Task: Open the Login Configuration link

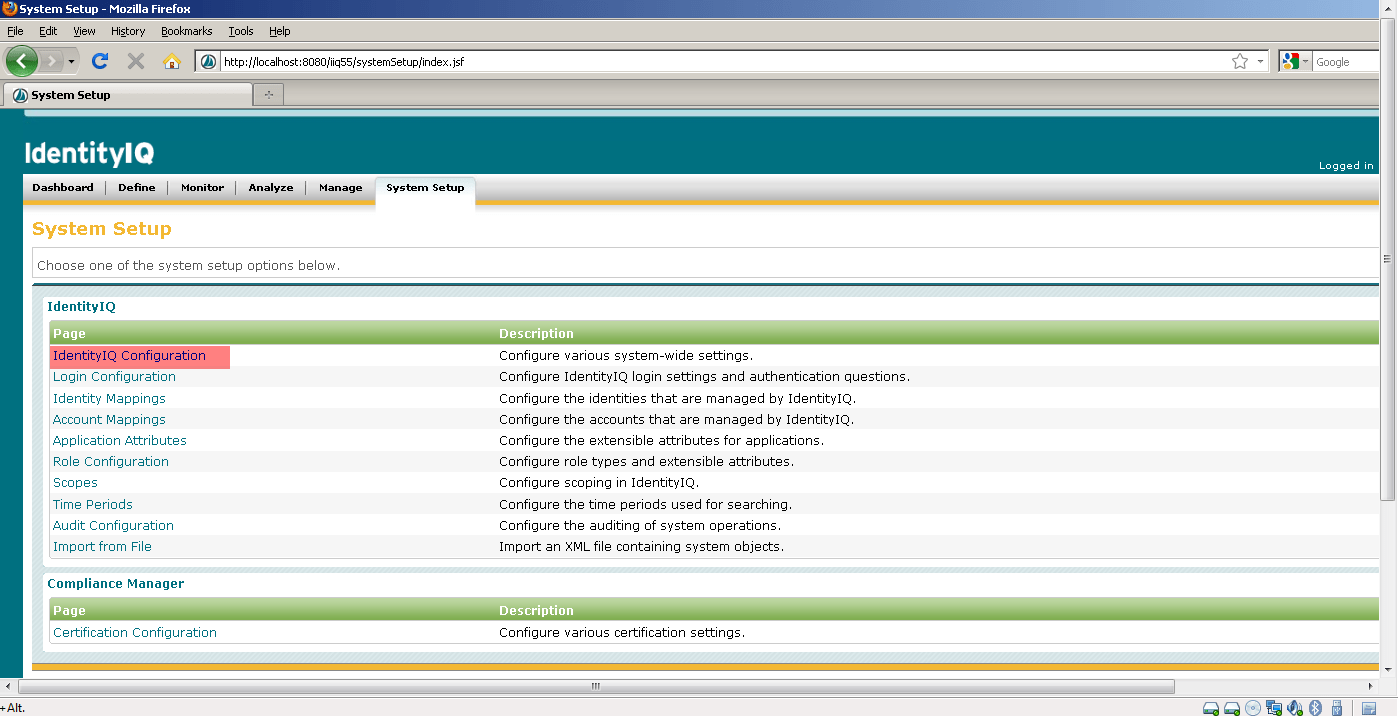Action: [x=114, y=377]
